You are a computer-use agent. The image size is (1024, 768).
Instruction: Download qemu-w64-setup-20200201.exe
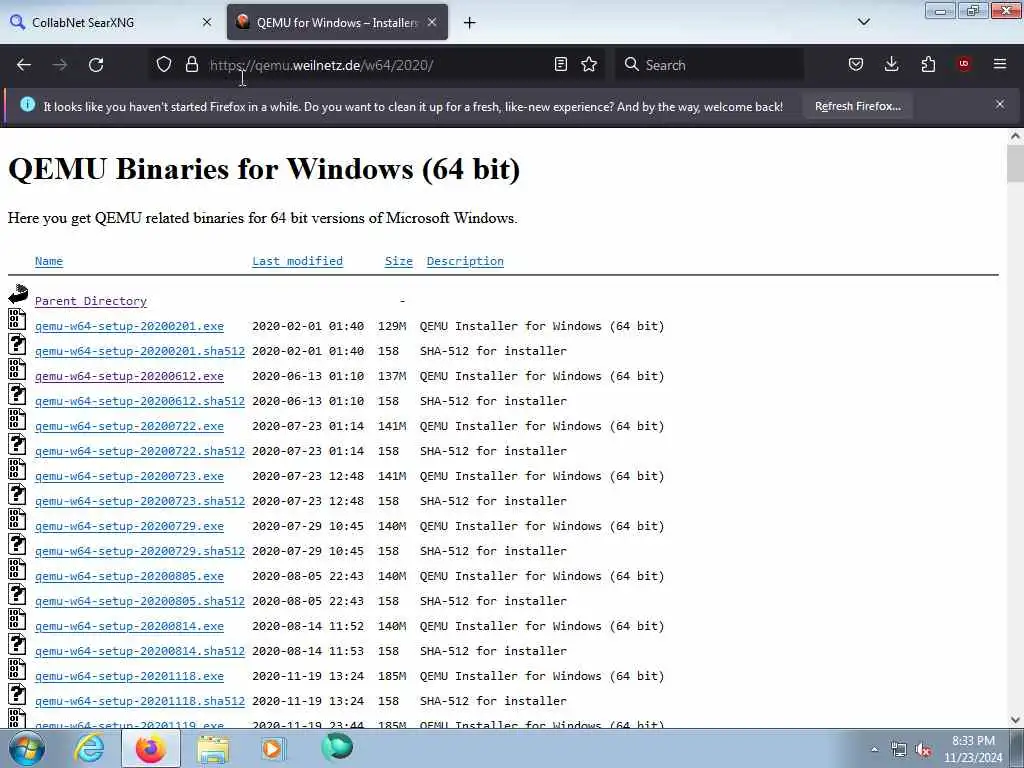(129, 326)
